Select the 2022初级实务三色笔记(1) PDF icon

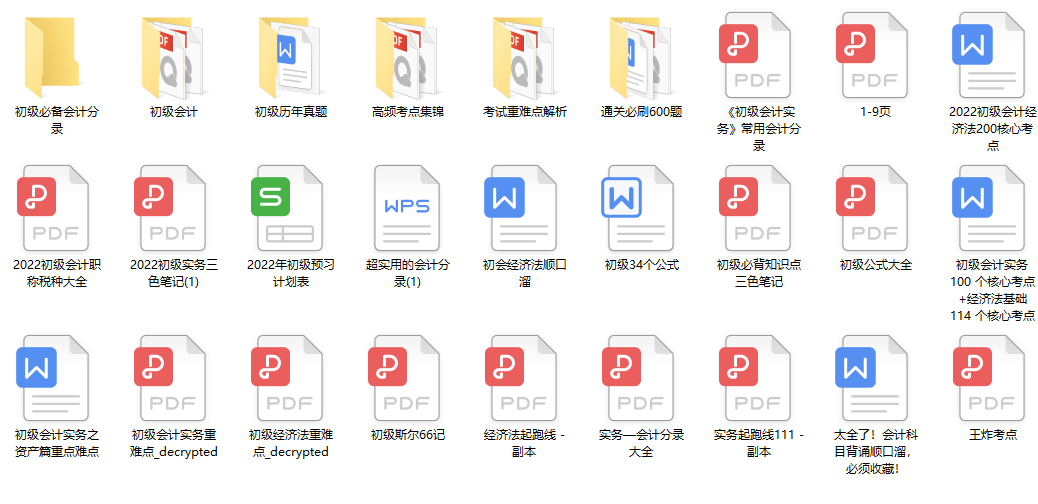[x=169, y=209]
